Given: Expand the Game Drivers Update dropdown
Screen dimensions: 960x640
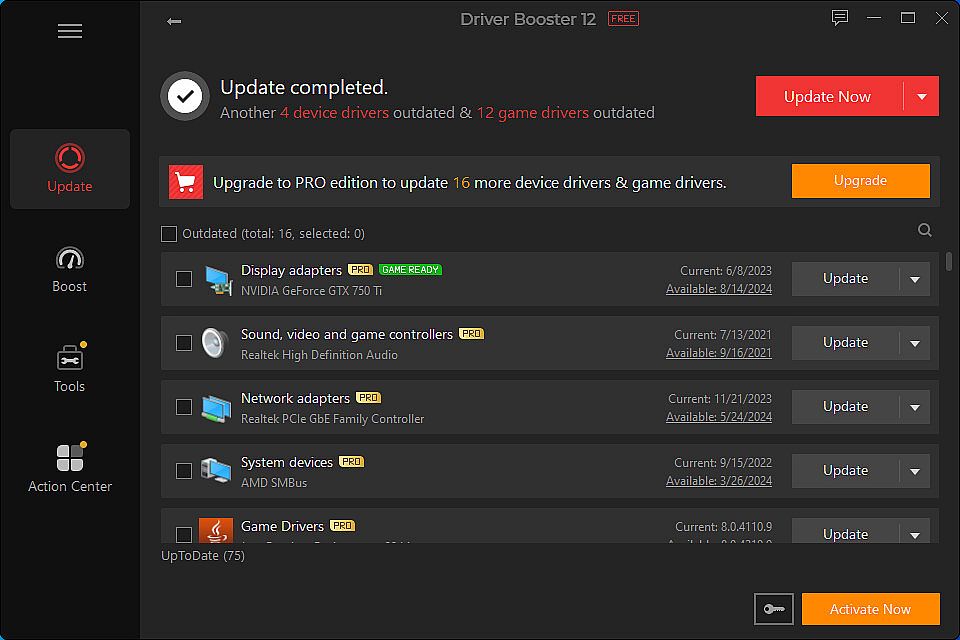Looking at the screenshot, I should point(915,533).
